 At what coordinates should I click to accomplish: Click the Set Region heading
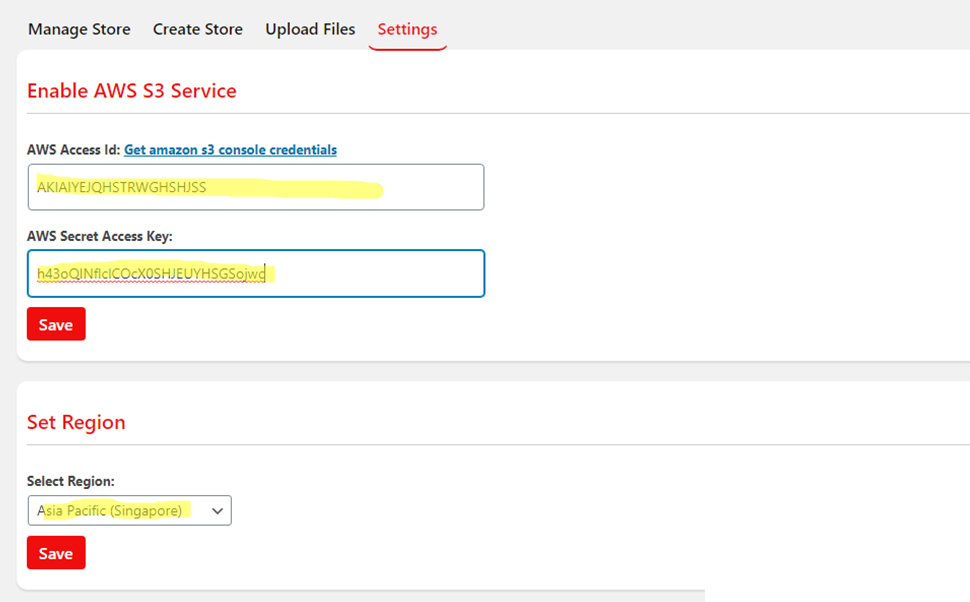pos(76,422)
